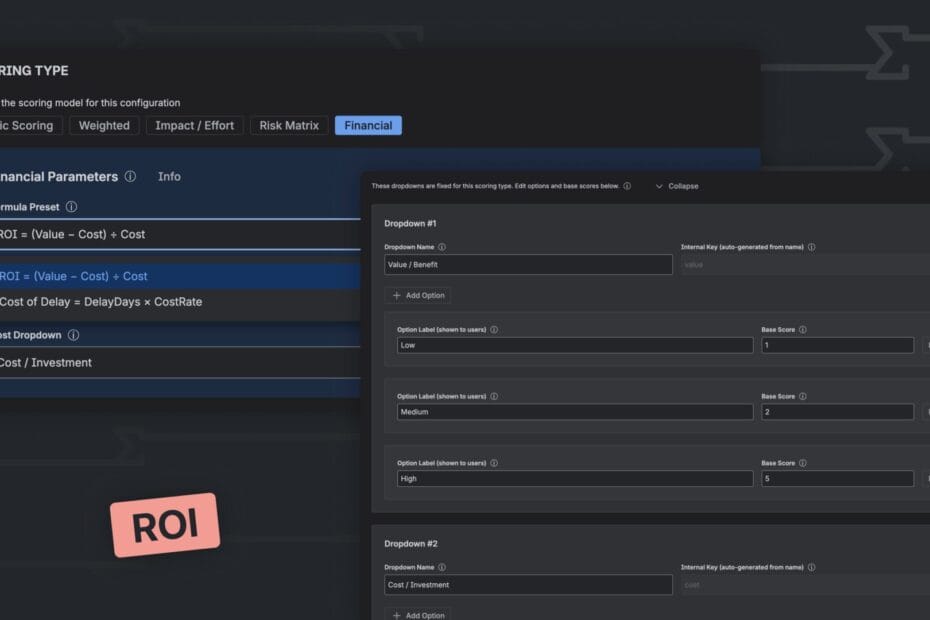This screenshot has width=930, height=620.
Task: Click info icon left of the Collapse control
Action: pos(627,186)
